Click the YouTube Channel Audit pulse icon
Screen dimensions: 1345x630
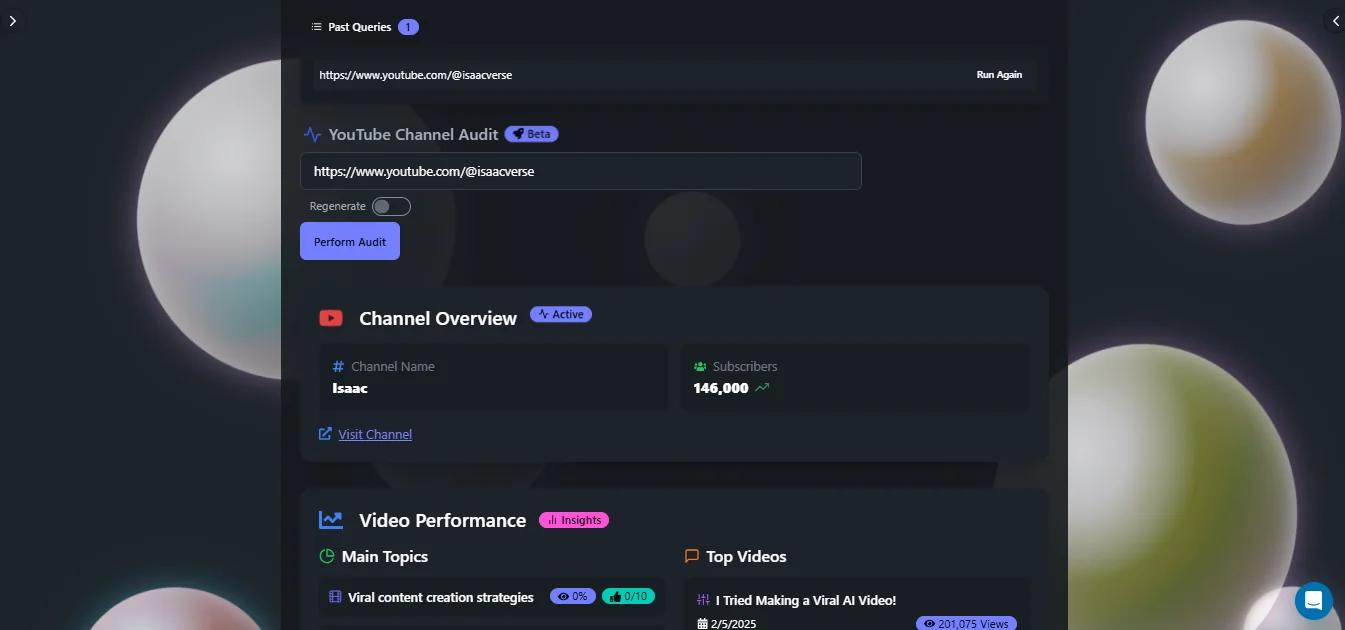tap(312, 134)
